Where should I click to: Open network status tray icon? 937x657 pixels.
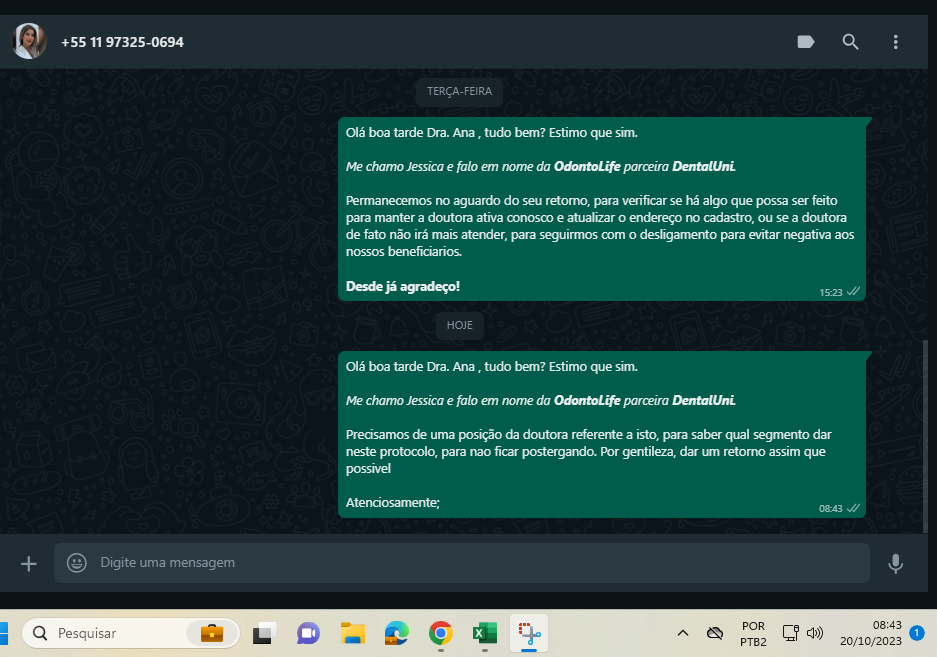click(x=791, y=633)
